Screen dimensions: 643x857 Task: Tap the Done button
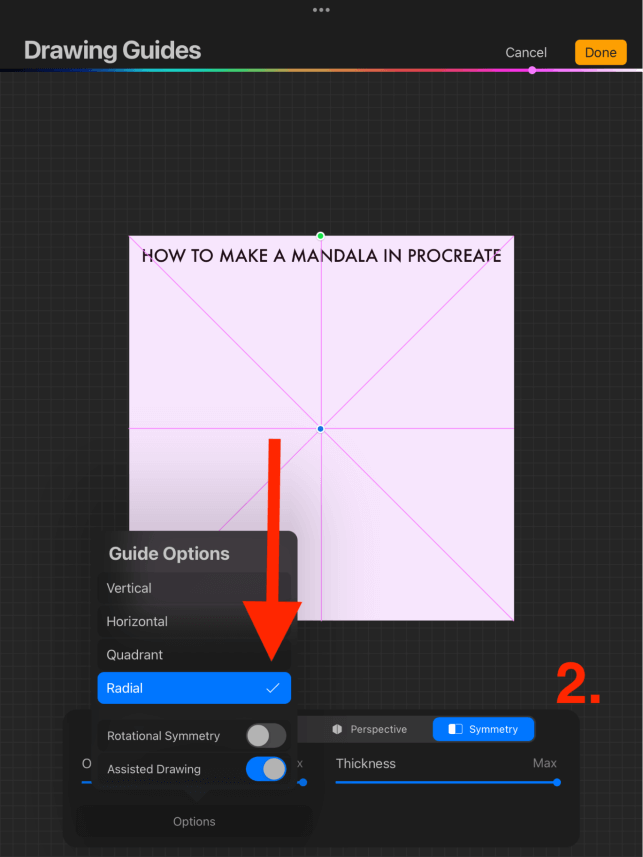(x=600, y=52)
